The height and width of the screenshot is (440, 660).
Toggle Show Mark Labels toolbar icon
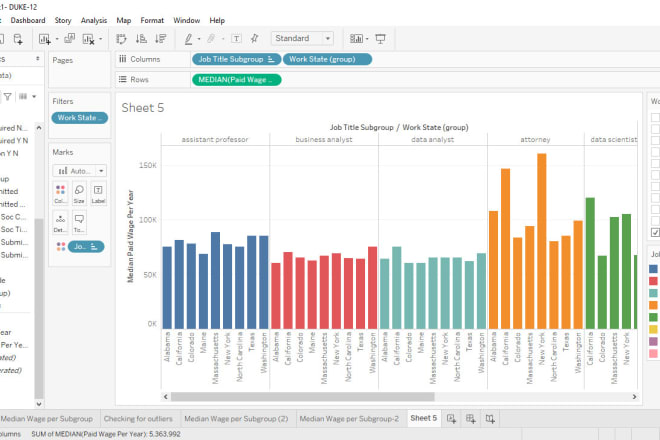tap(237, 39)
